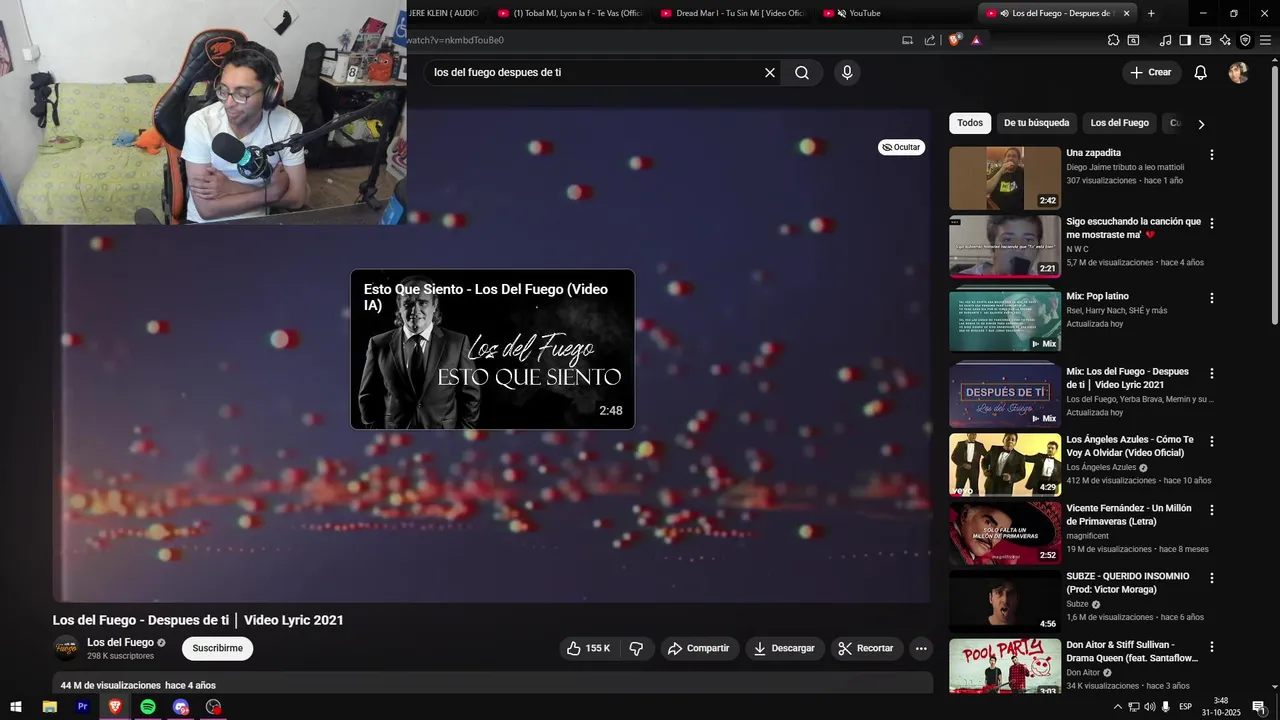Click the search input field

[595, 72]
